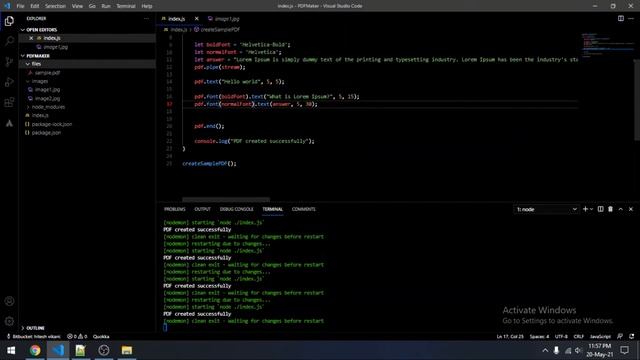Image resolution: width=640 pixels, height=360 pixels.
Task: Open the launch profile arrow beside new terminal
Action: pos(591,209)
